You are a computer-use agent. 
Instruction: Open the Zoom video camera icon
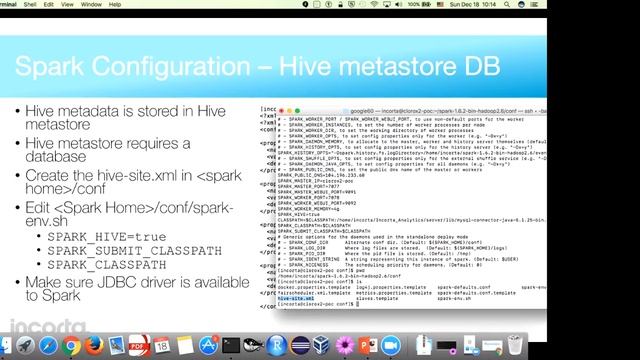pyautogui.click(x=391, y=346)
